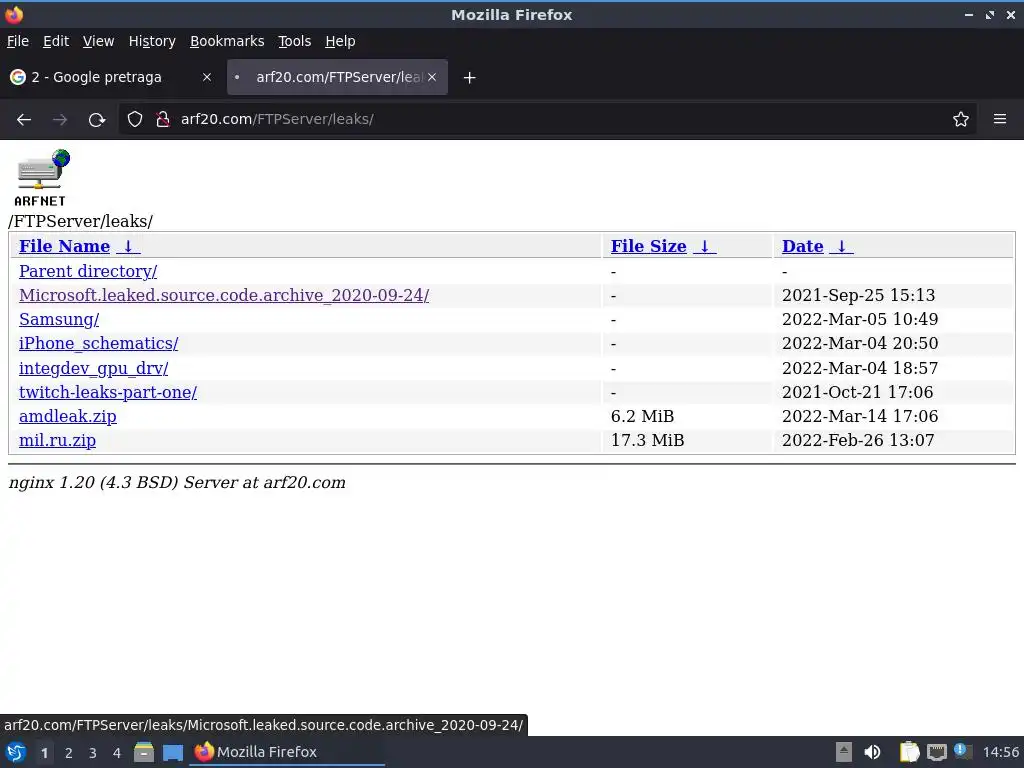Open the View menu

click(x=99, y=41)
